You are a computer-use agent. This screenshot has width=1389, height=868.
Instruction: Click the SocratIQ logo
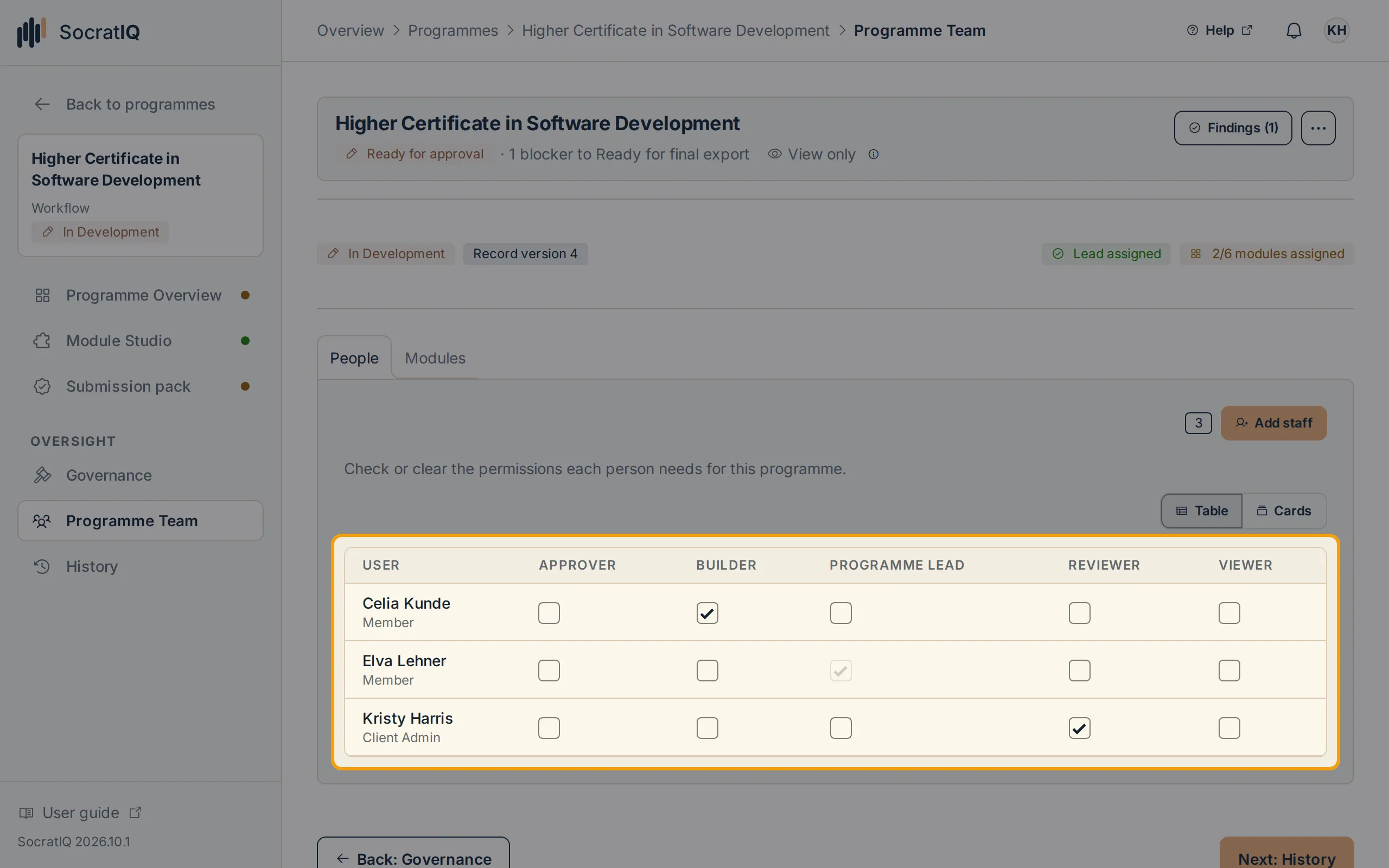tap(79, 32)
